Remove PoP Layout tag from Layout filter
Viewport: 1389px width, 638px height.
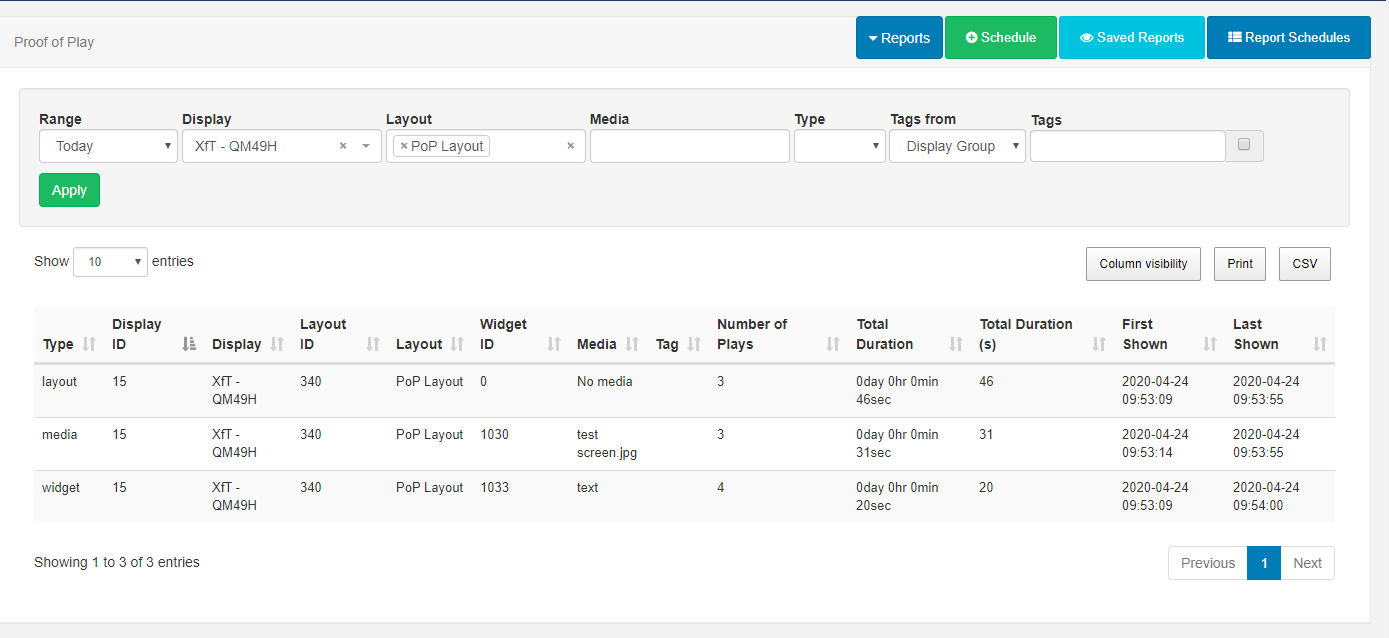(x=404, y=146)
